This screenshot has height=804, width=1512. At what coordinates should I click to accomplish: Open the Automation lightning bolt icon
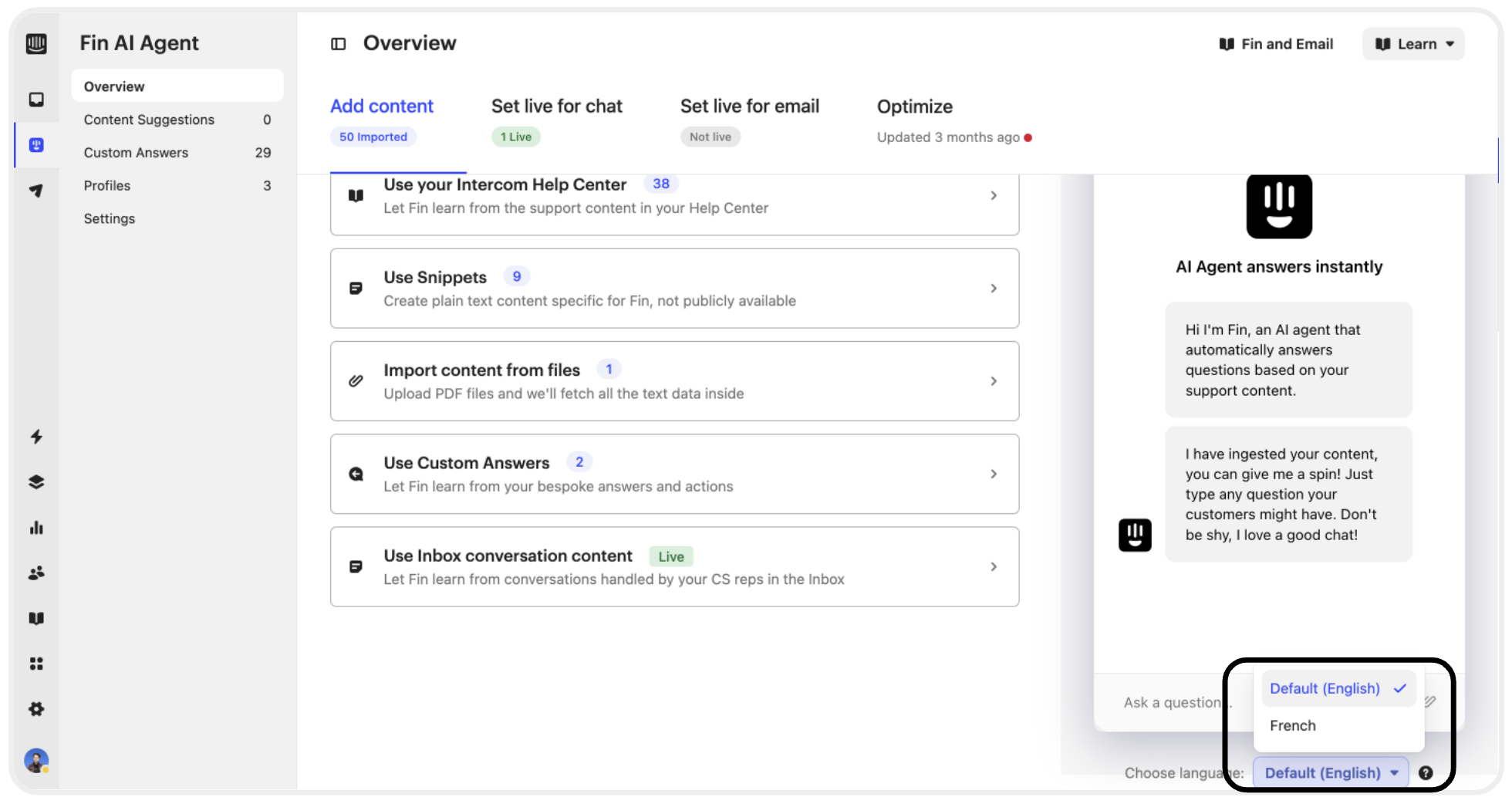pyautogui.click(x=36, y=437)
